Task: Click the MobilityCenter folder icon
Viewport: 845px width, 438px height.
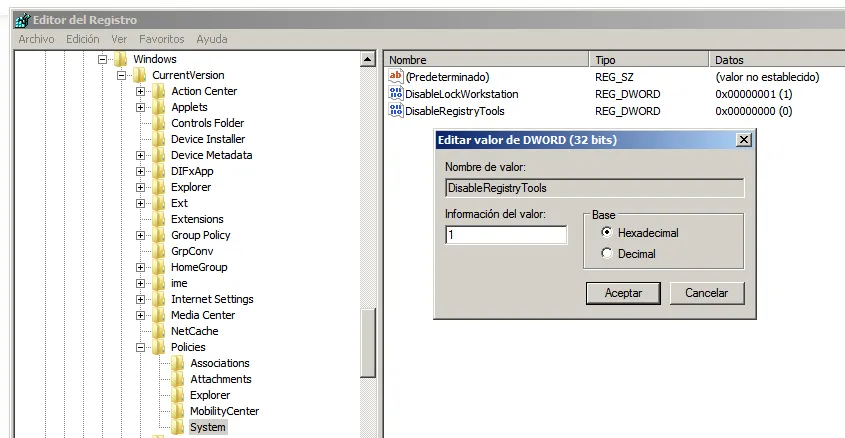Action: pyautogui.click(x=178, y=411)
